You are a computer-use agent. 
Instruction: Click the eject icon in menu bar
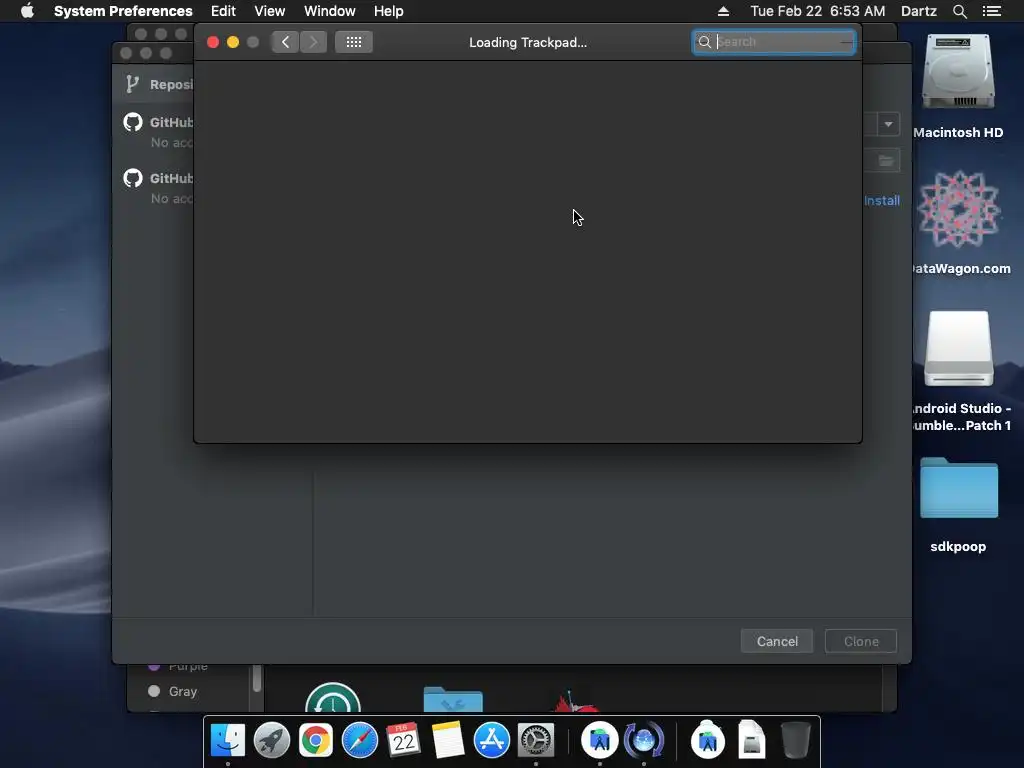(x=723, y=11)
